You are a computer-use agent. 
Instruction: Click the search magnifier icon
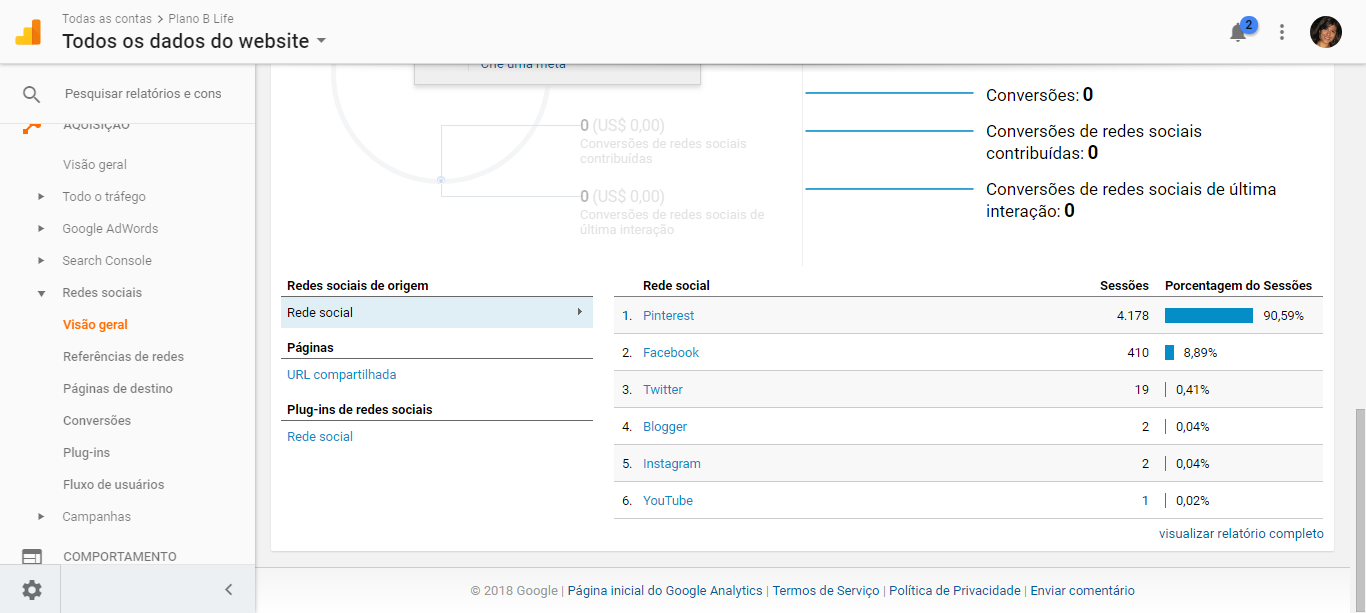click(32, 94)
